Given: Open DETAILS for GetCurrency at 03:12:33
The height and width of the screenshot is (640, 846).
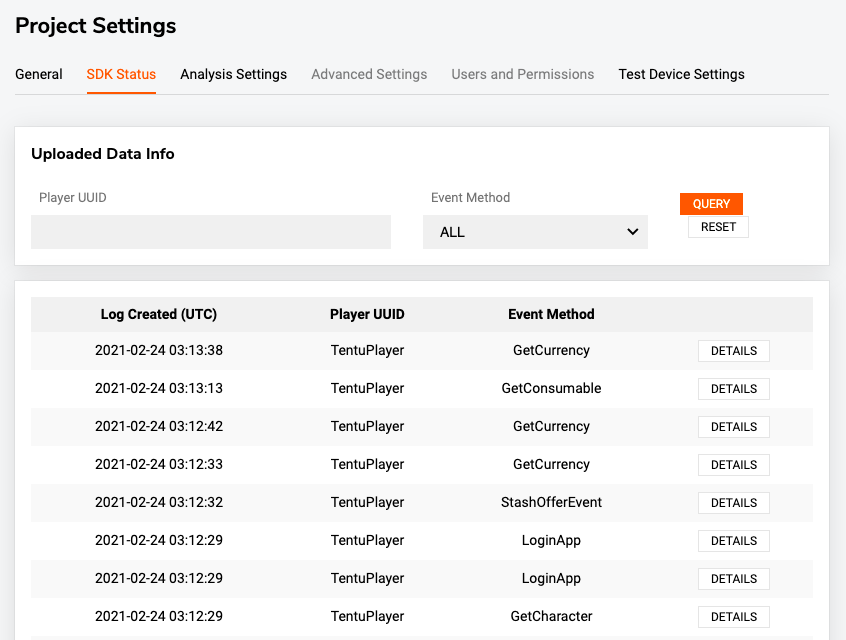Looking at the screenshot, I should tap(734, 465).
